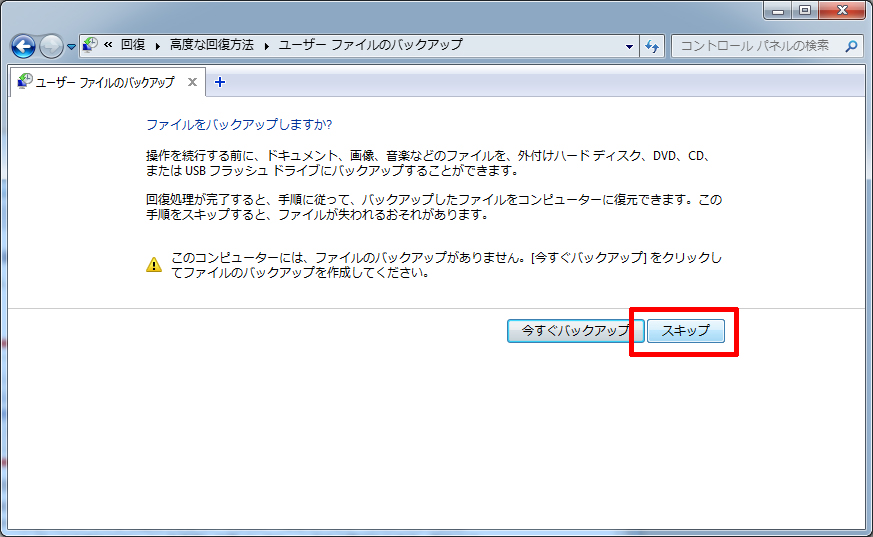Expand the arrow after 回復 breadcrumb

click(x=157, y=46)
